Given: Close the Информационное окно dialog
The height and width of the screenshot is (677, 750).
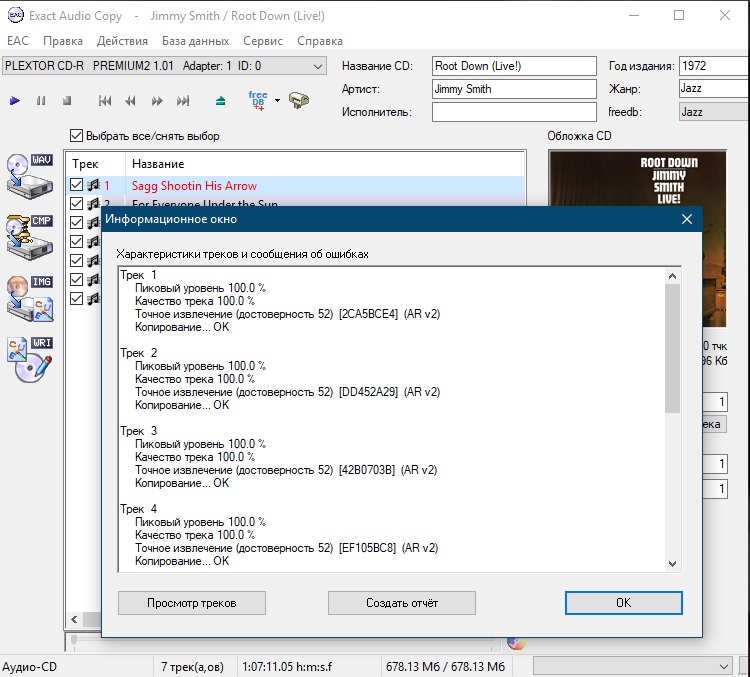Looking at the screenshot, I should point(687,219).
